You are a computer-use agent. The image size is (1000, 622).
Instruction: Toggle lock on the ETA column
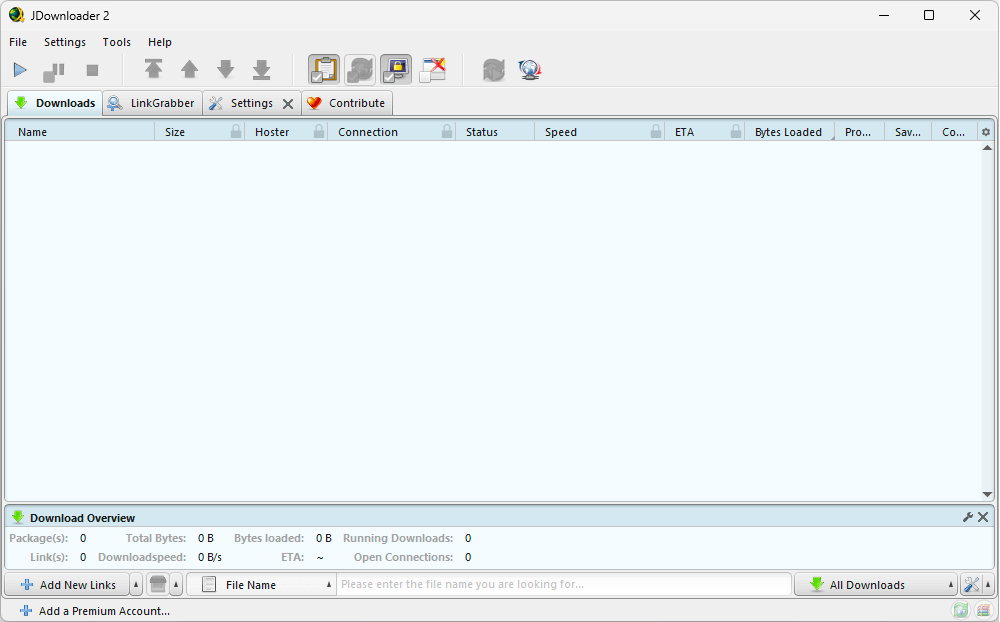(736, 131)
